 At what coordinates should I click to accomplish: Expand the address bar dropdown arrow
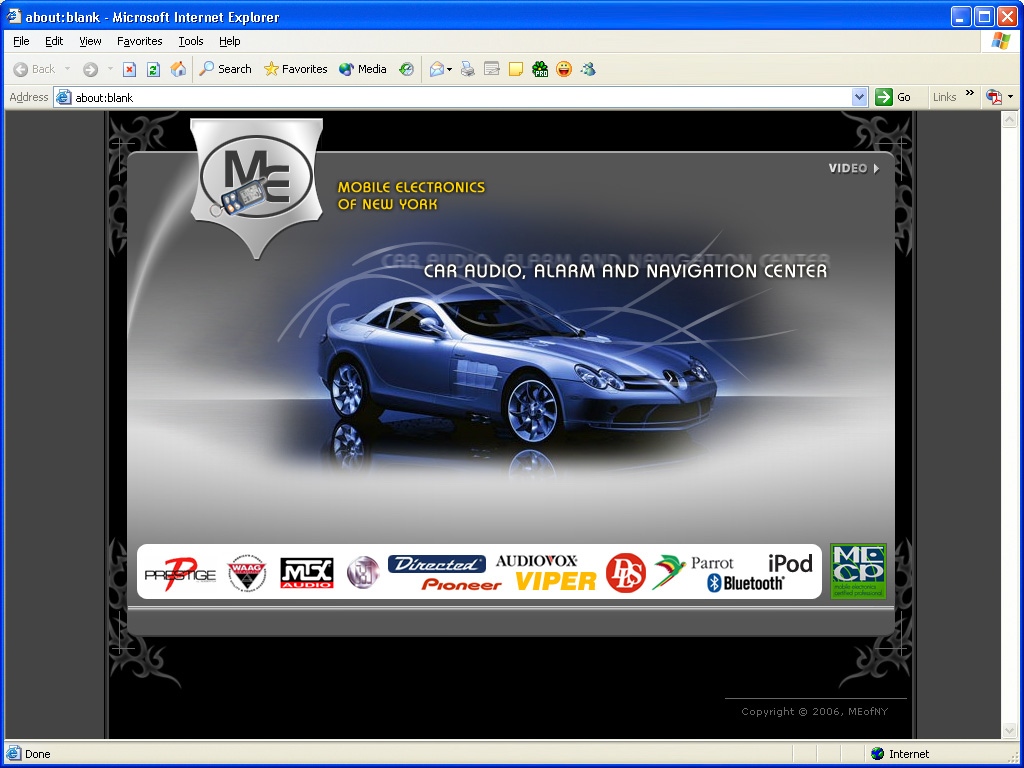pyautogui.click(x=859, y=97)
